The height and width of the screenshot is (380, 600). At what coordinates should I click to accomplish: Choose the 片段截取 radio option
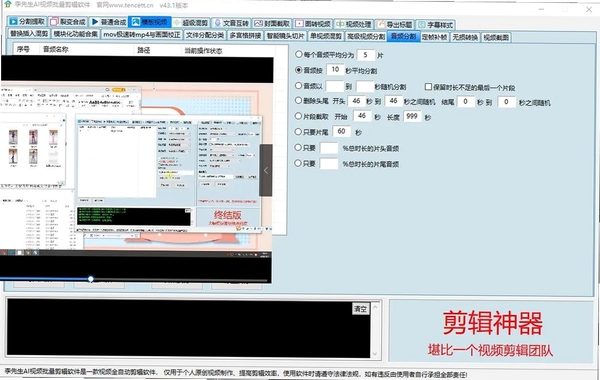298,116
